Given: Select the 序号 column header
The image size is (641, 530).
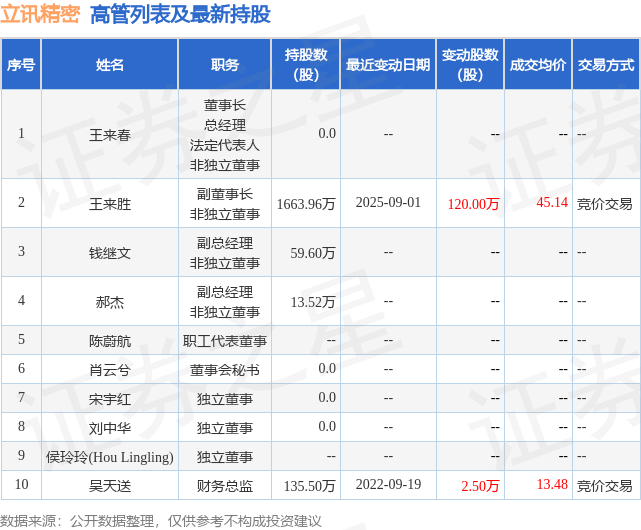Looking at the screenshot, I should (21, 65).
